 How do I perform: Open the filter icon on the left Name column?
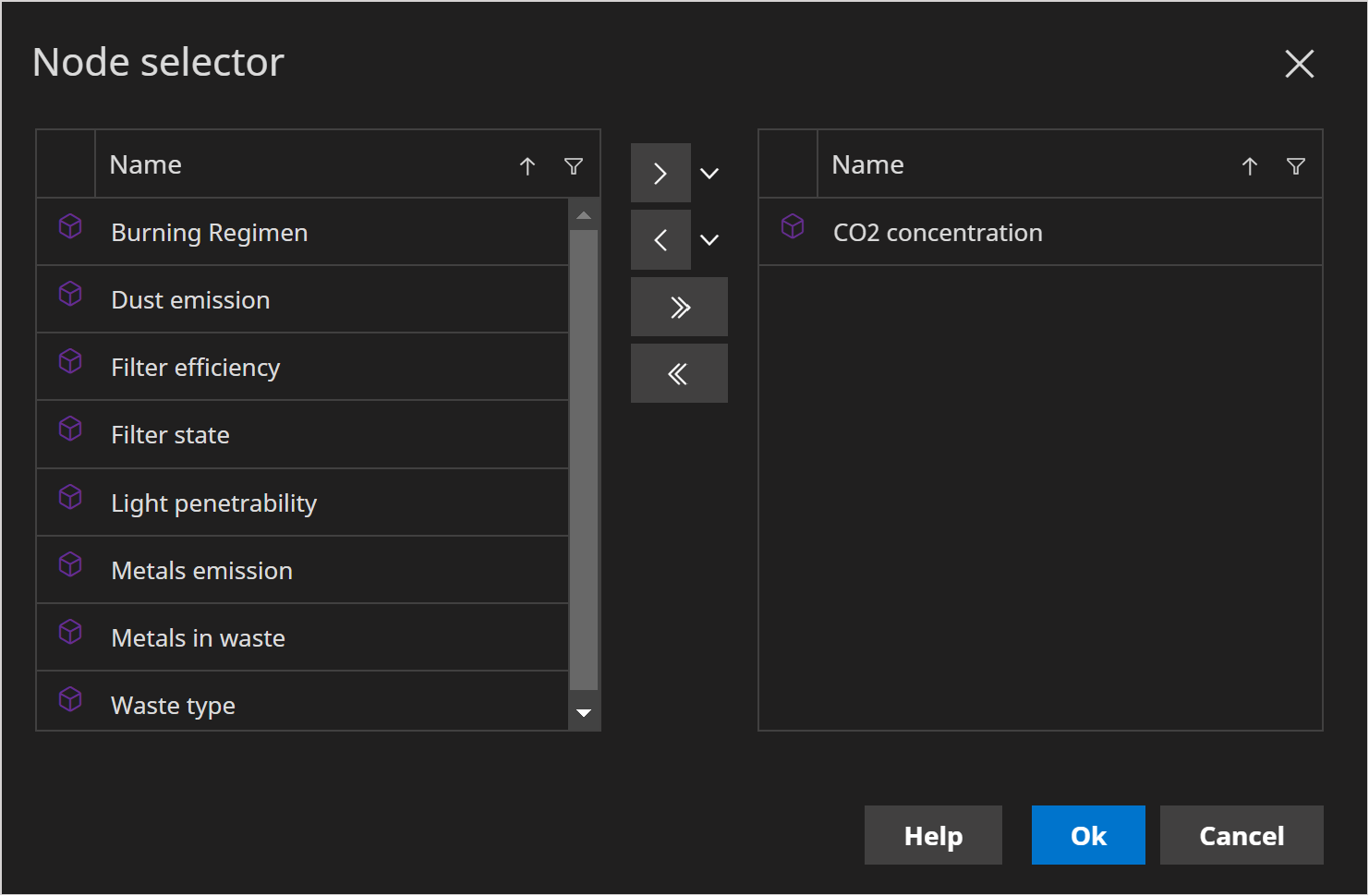click(x=574, y=166)
